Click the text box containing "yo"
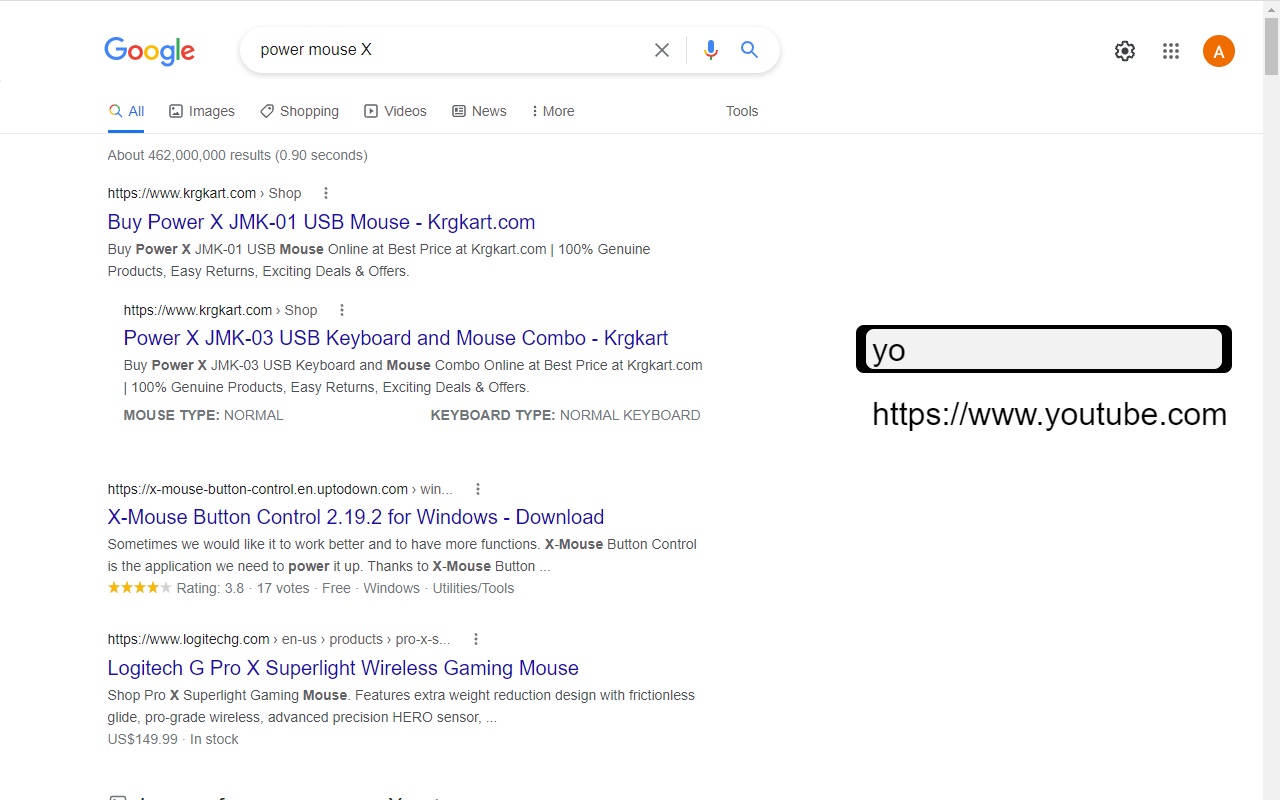Screen dimensions: 1280x800 click(1043, 350)
